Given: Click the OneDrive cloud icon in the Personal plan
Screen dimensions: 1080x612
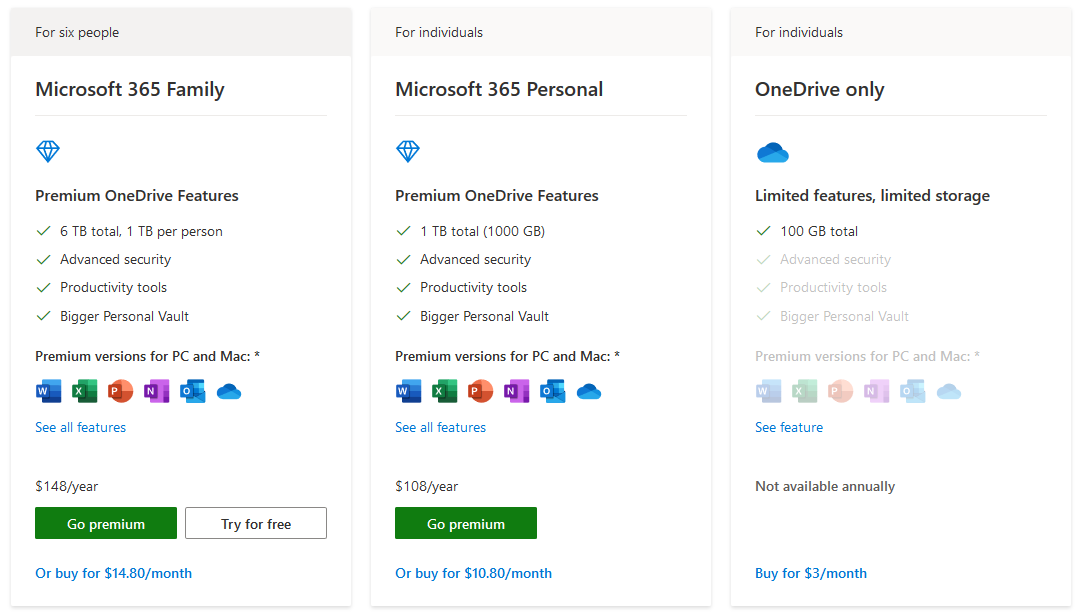Looking at the screenshot, I should coord(589,392).
